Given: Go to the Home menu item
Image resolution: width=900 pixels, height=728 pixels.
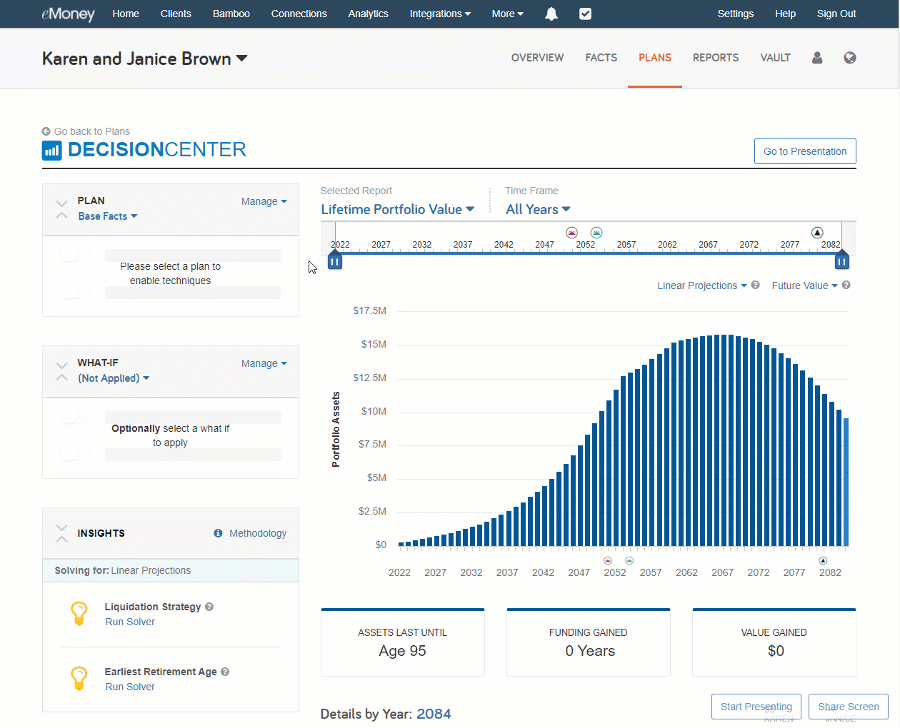Looking at the screenshot, I should coord(126,14).
